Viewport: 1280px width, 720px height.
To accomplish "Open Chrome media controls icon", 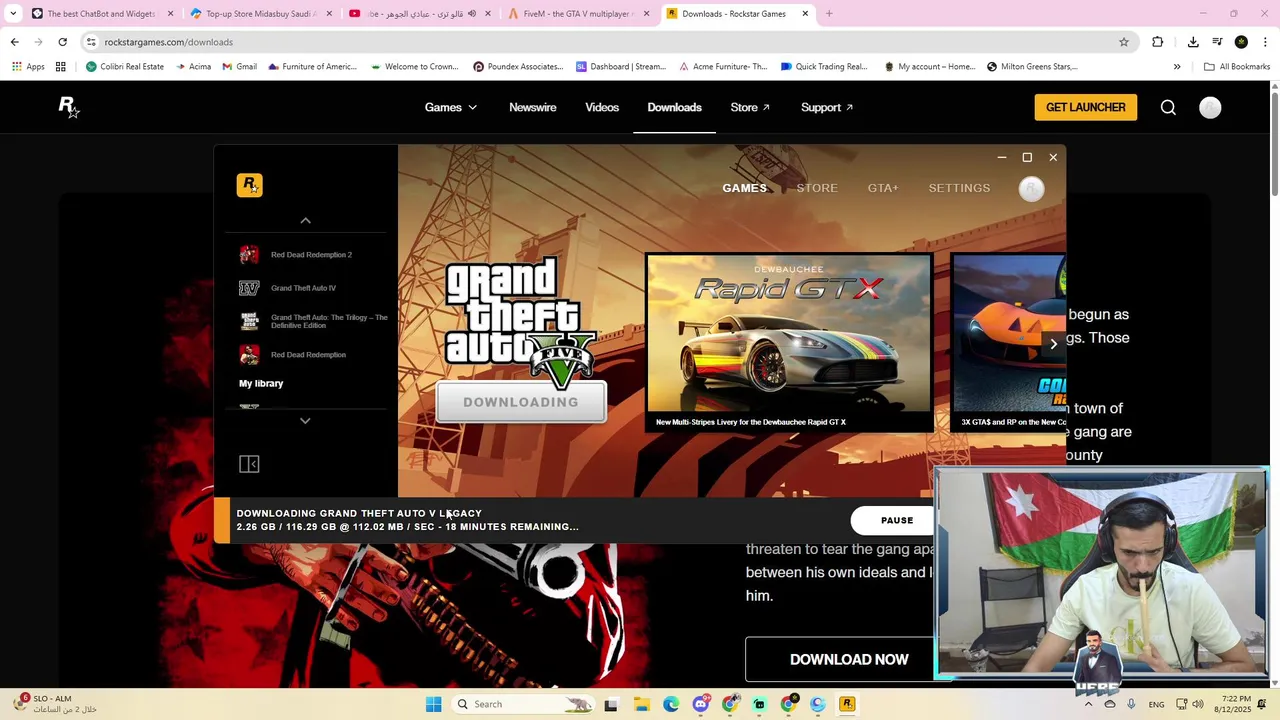I will coord(1217,42).
